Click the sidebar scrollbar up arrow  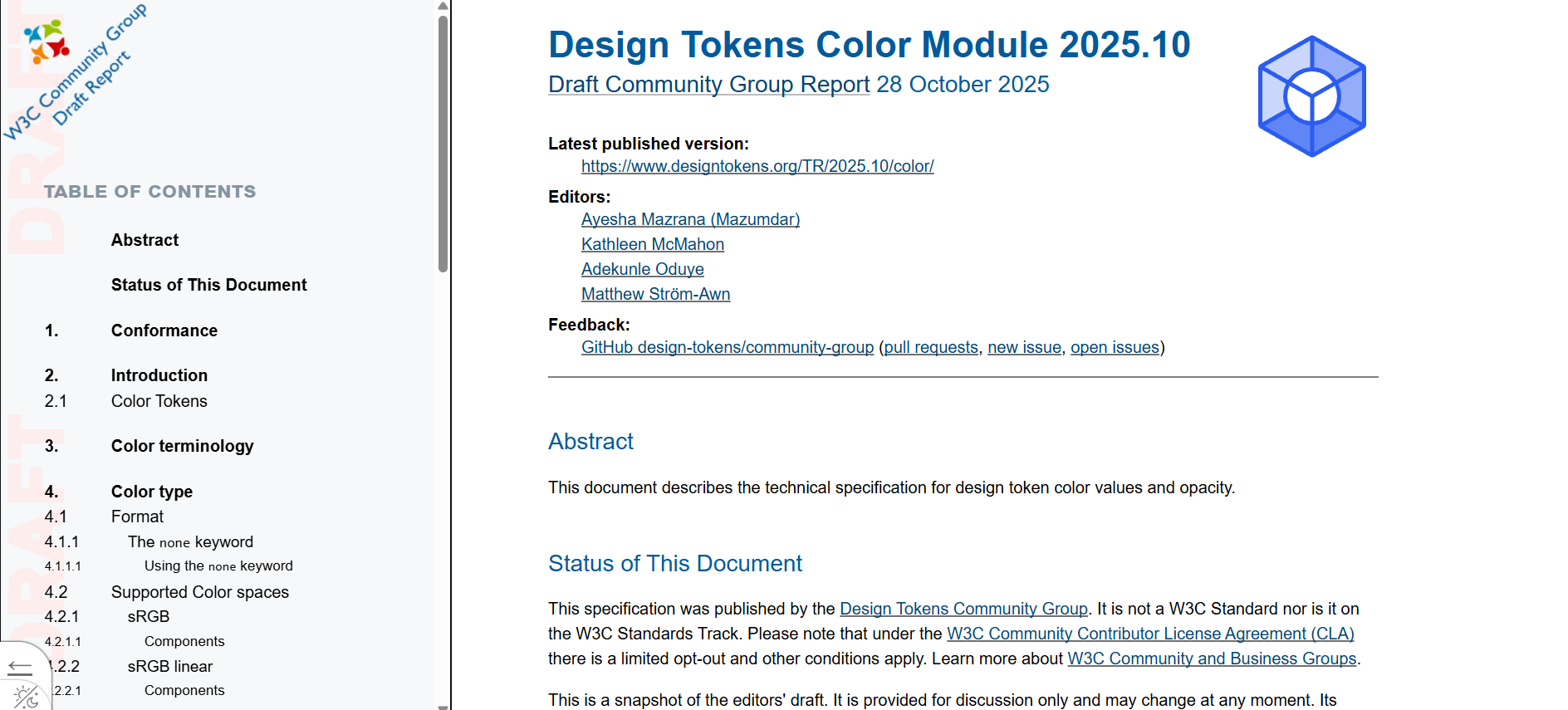[x=443, y=6]
